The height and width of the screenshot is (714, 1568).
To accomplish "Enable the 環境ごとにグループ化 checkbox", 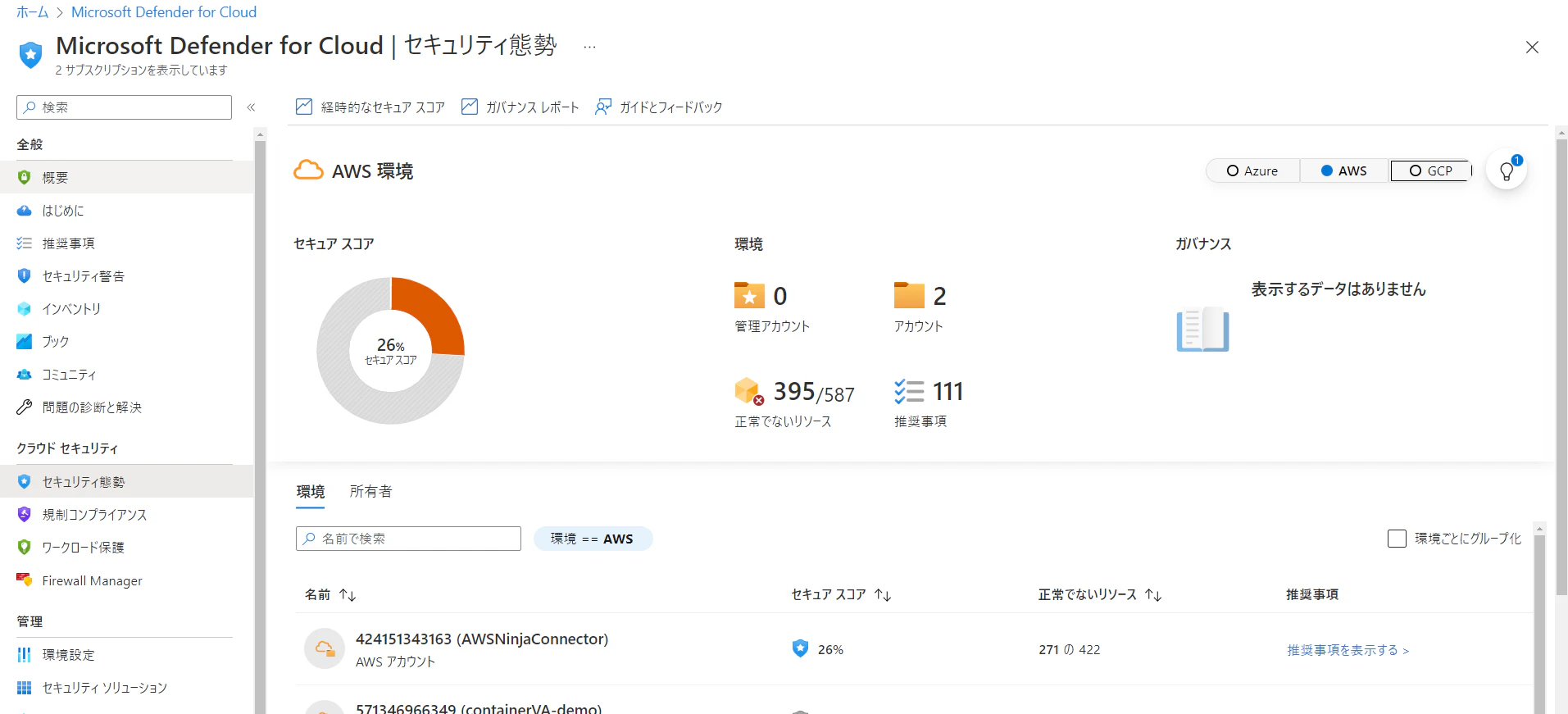I will [x=1397, y=539].
